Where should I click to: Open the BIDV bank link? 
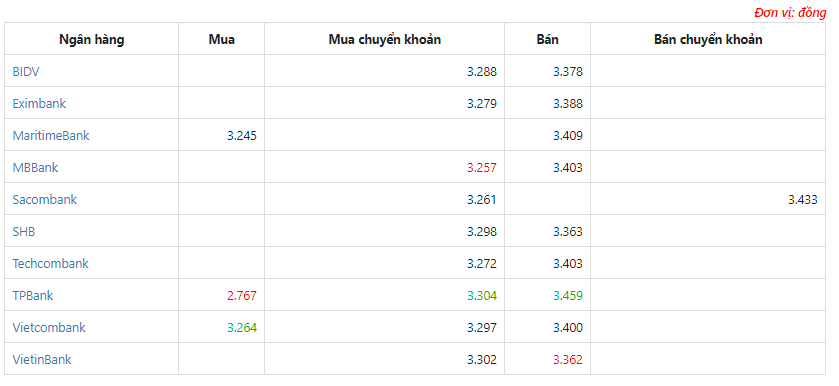26,71
